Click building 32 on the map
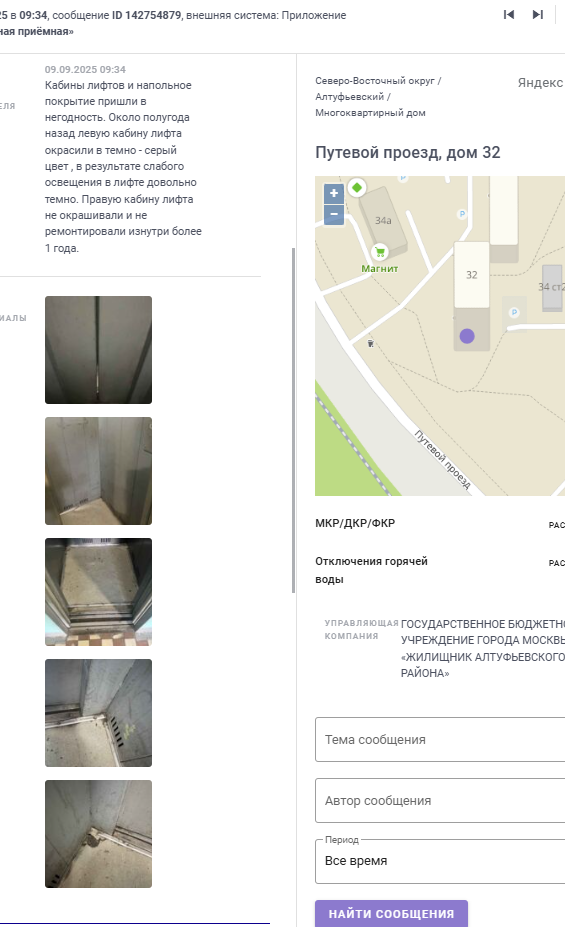This screenshot has width=565, height=927. [x=472, y=275]
